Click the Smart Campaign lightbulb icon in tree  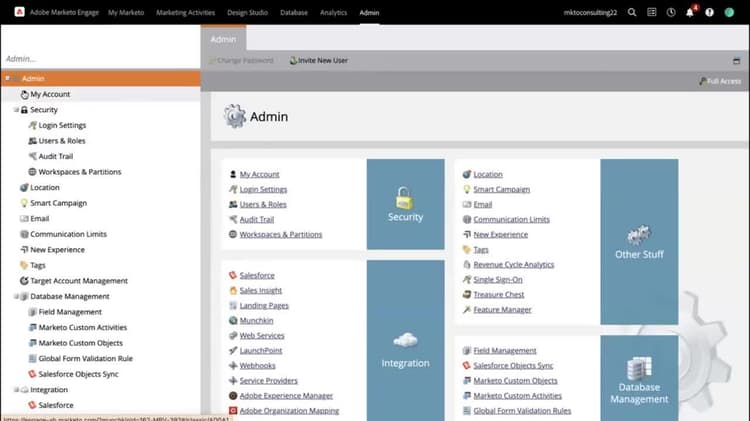(x=24, y=203)
